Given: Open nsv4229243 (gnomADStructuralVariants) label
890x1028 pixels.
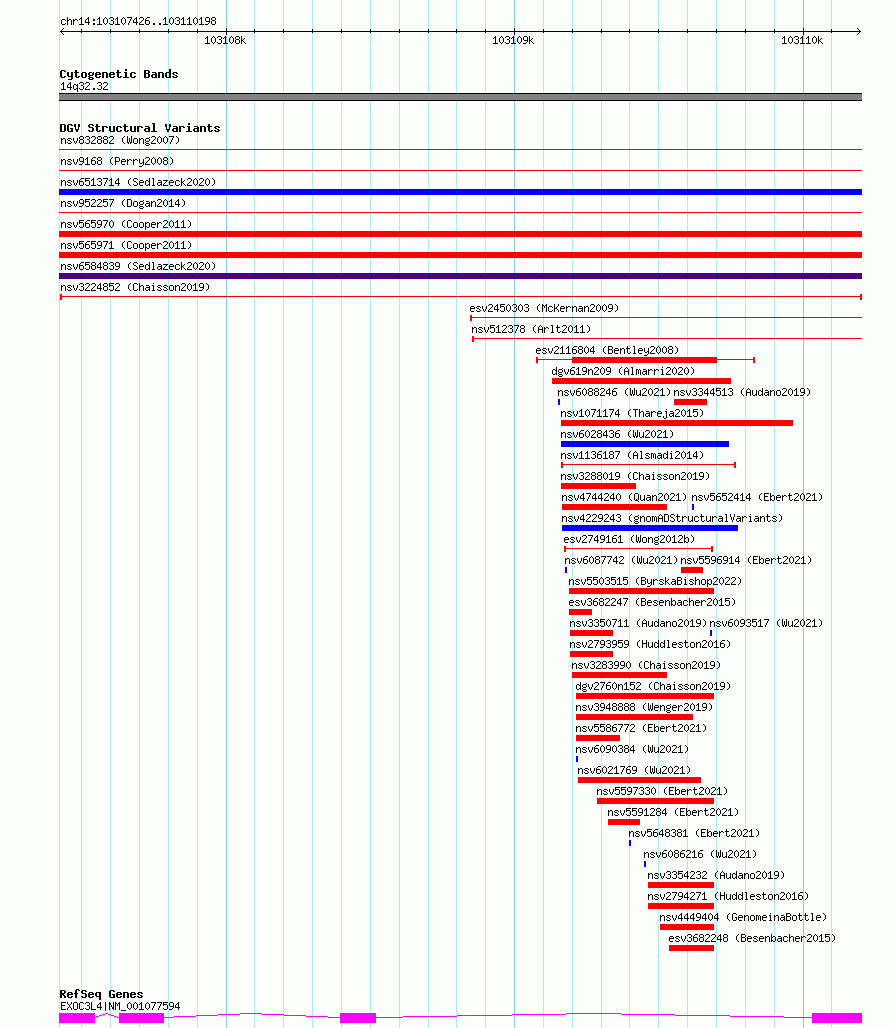Looking at the screenshot, I should tap(672, 518).
